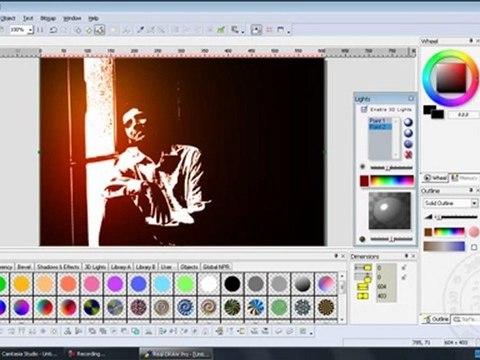Click the topmost sphere button in the Lights panel
Viewport: 480px width, 360px height.
point(408,122)
